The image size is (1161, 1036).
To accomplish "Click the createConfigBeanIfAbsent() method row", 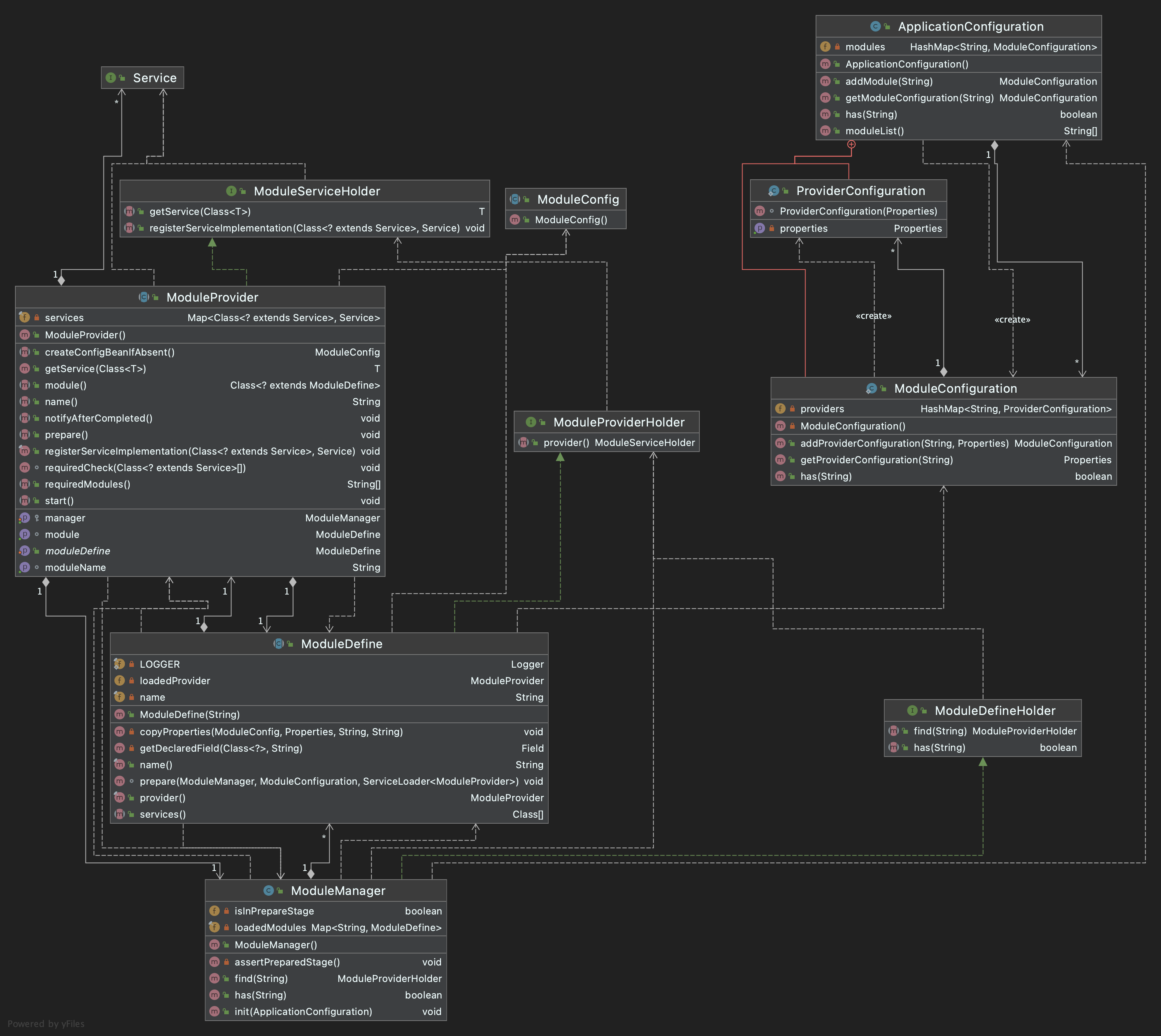I will (x=110, y=352).
